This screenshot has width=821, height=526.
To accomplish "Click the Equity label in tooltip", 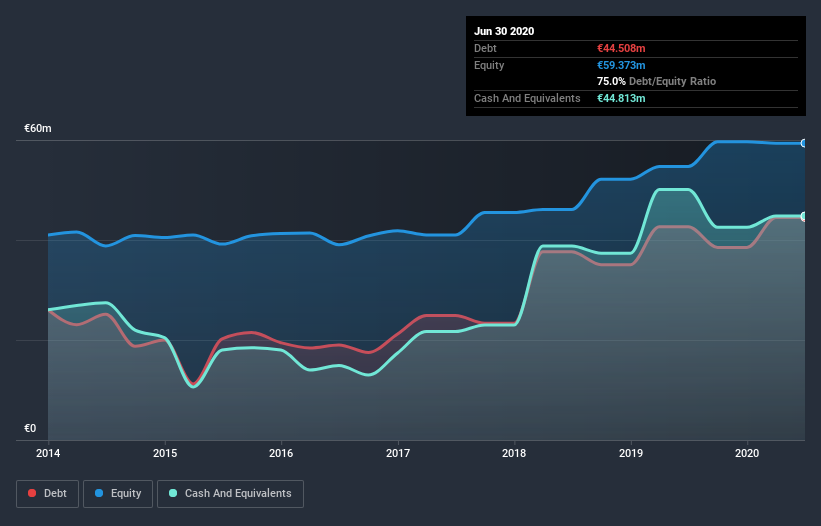I will (489, 65).
